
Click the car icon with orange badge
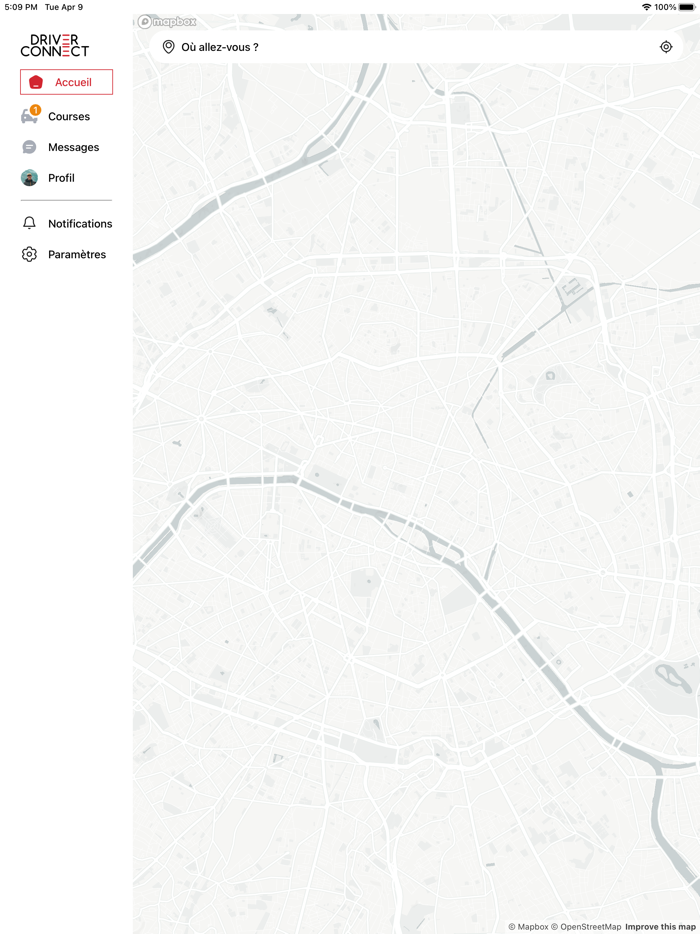tap(30, 115)
